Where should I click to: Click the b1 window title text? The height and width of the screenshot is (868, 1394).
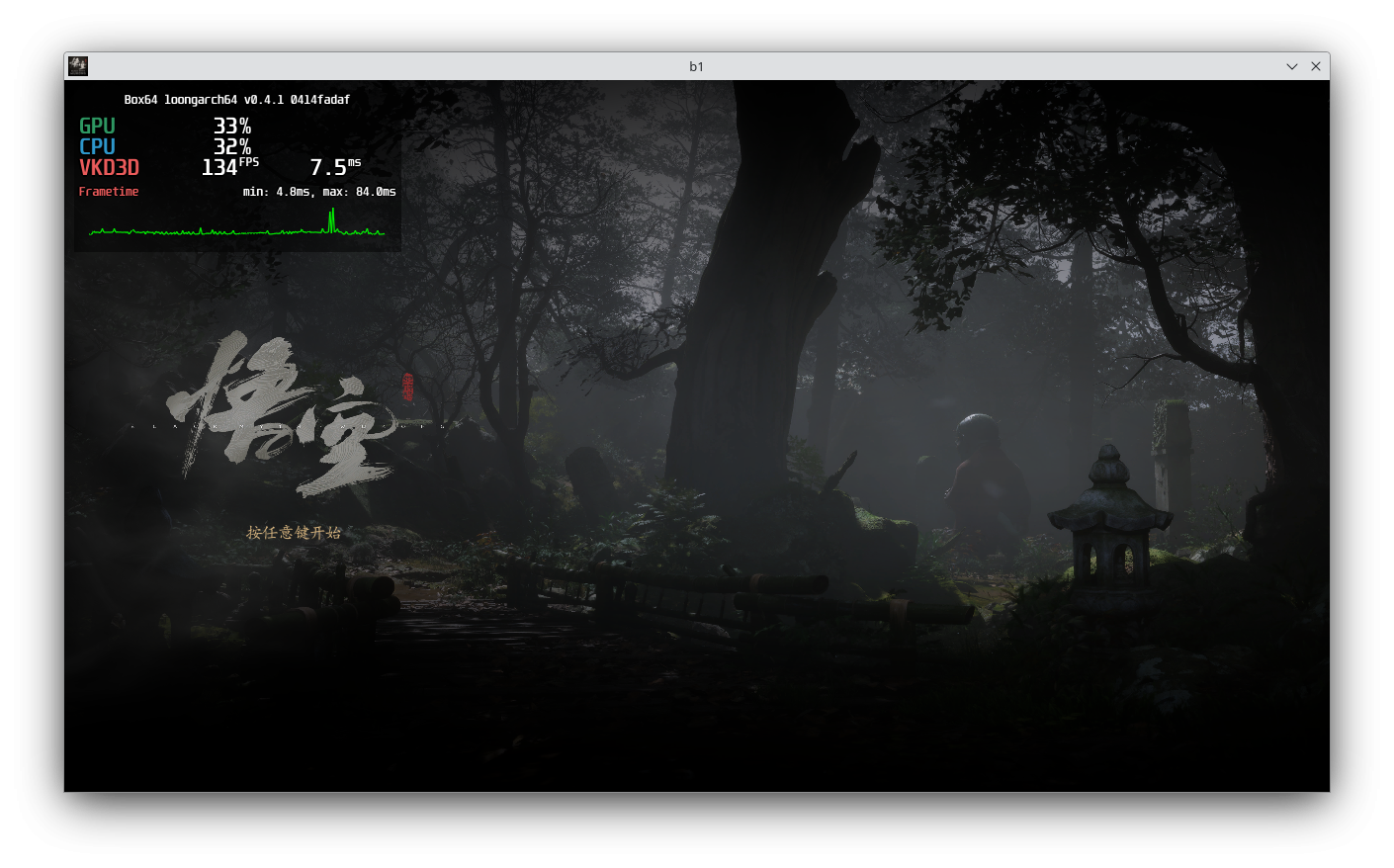(696, 66)
